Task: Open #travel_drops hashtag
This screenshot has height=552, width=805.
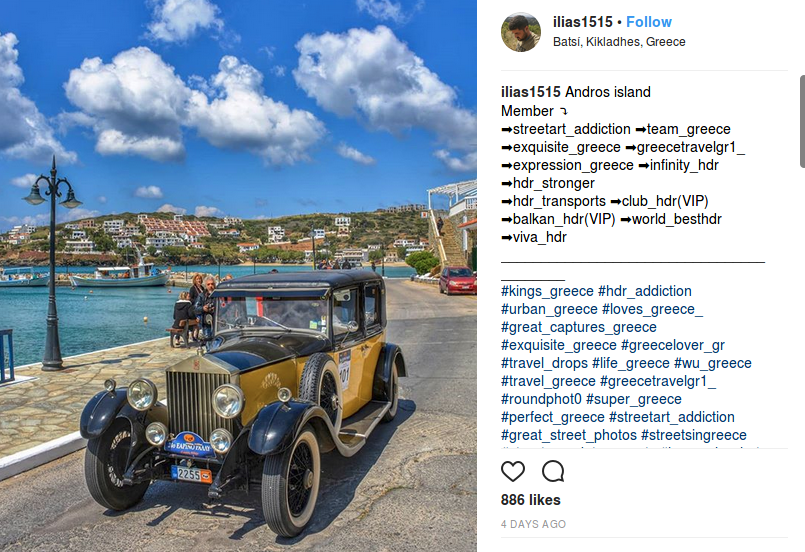Action: [544, 363]
